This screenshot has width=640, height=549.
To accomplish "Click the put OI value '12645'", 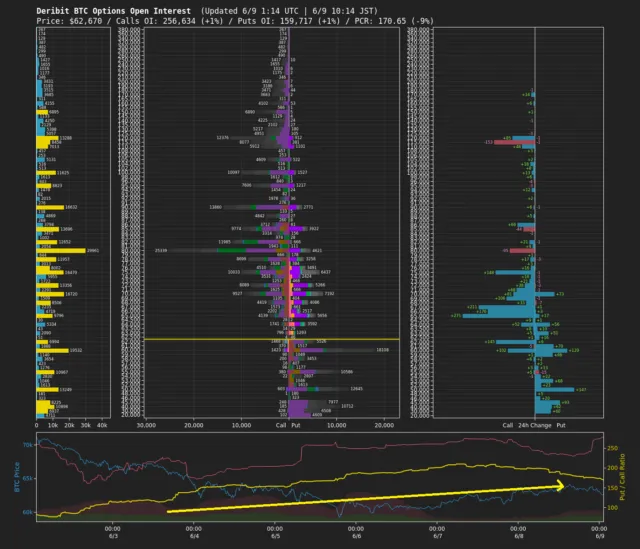I will (x=356, y=389).
